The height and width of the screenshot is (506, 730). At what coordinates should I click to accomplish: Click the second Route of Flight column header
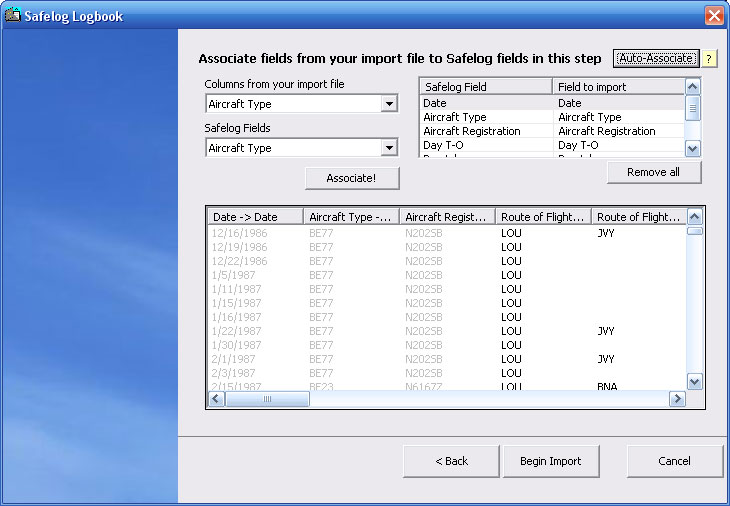click(x=639, y=217)
